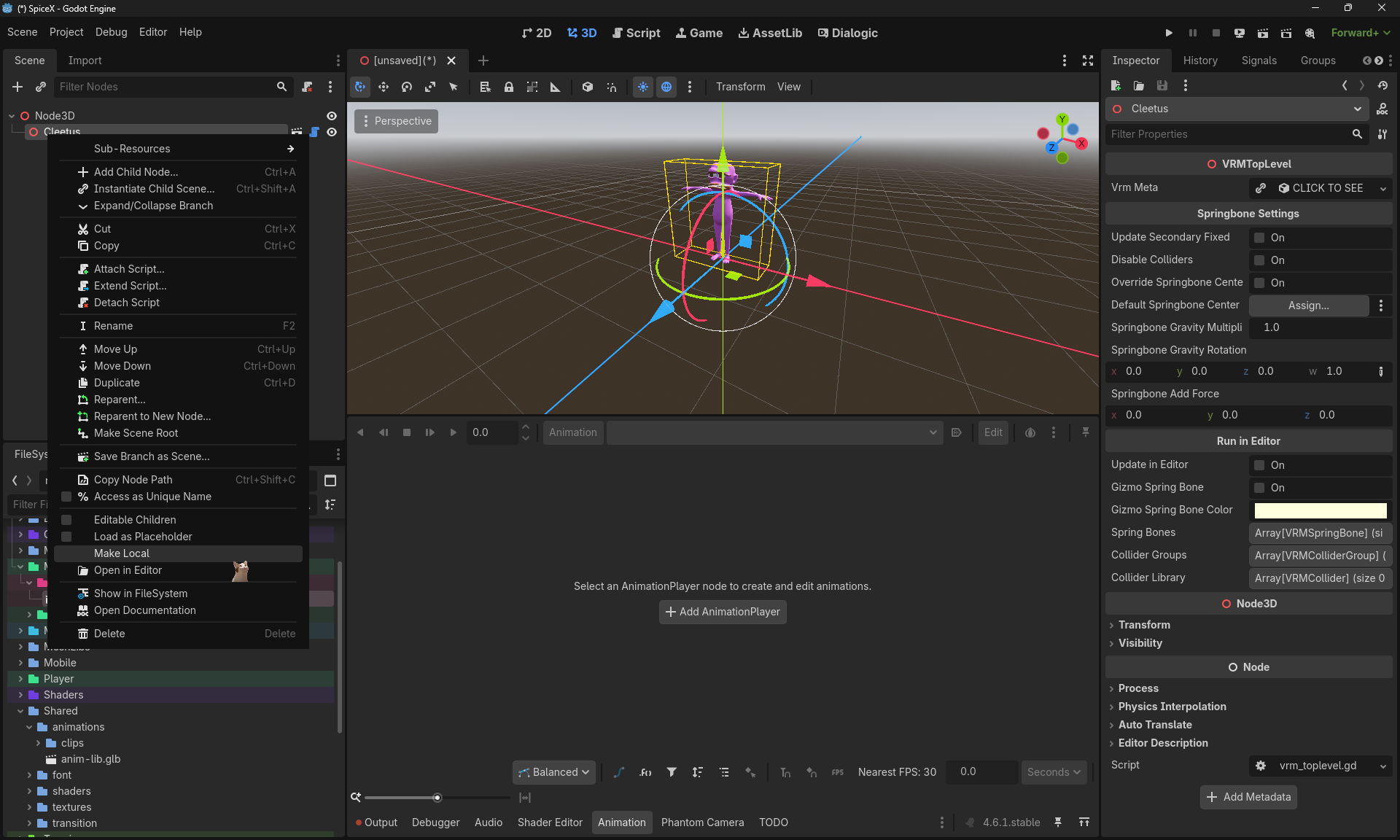Switch to the Import tab

coord(85,61)
